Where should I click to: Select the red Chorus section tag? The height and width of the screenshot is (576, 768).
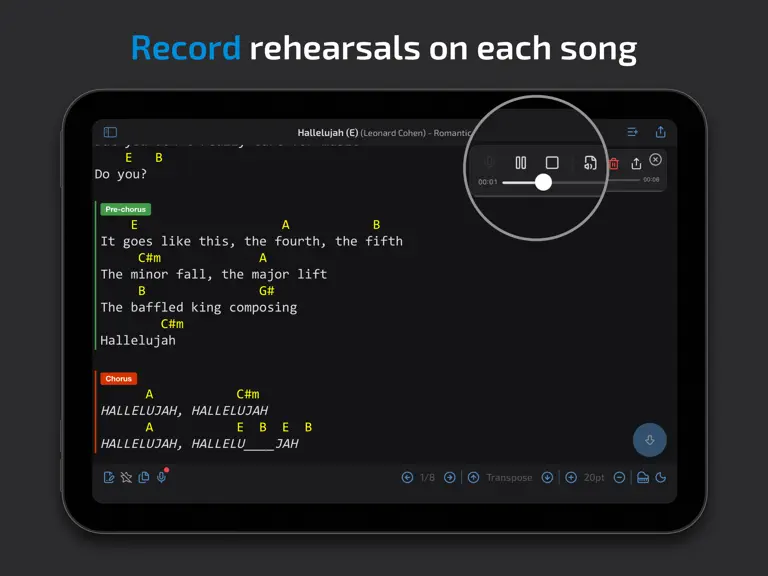pos(119,379)
